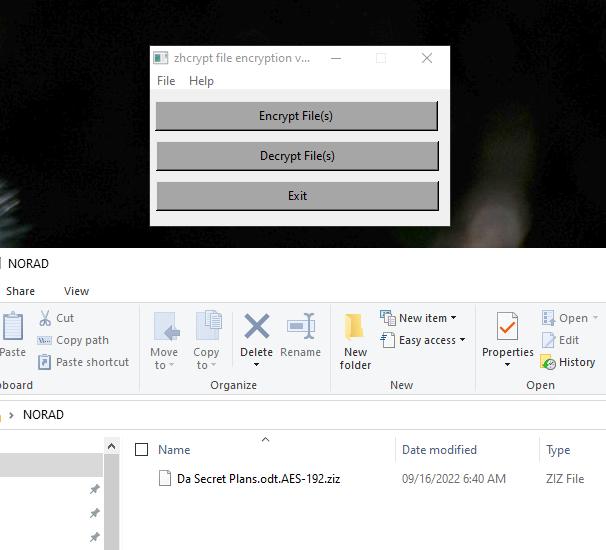This screenshot has height=550, width=606.
Task: Click the New folder icon
Action: click(x=354, y=327)
